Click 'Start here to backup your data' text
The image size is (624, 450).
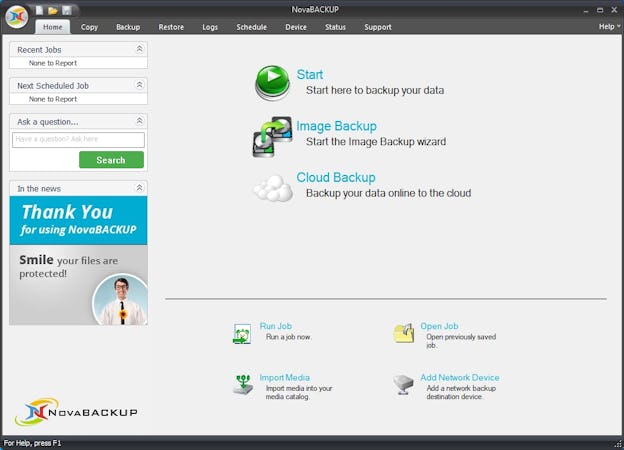[375, 90]
